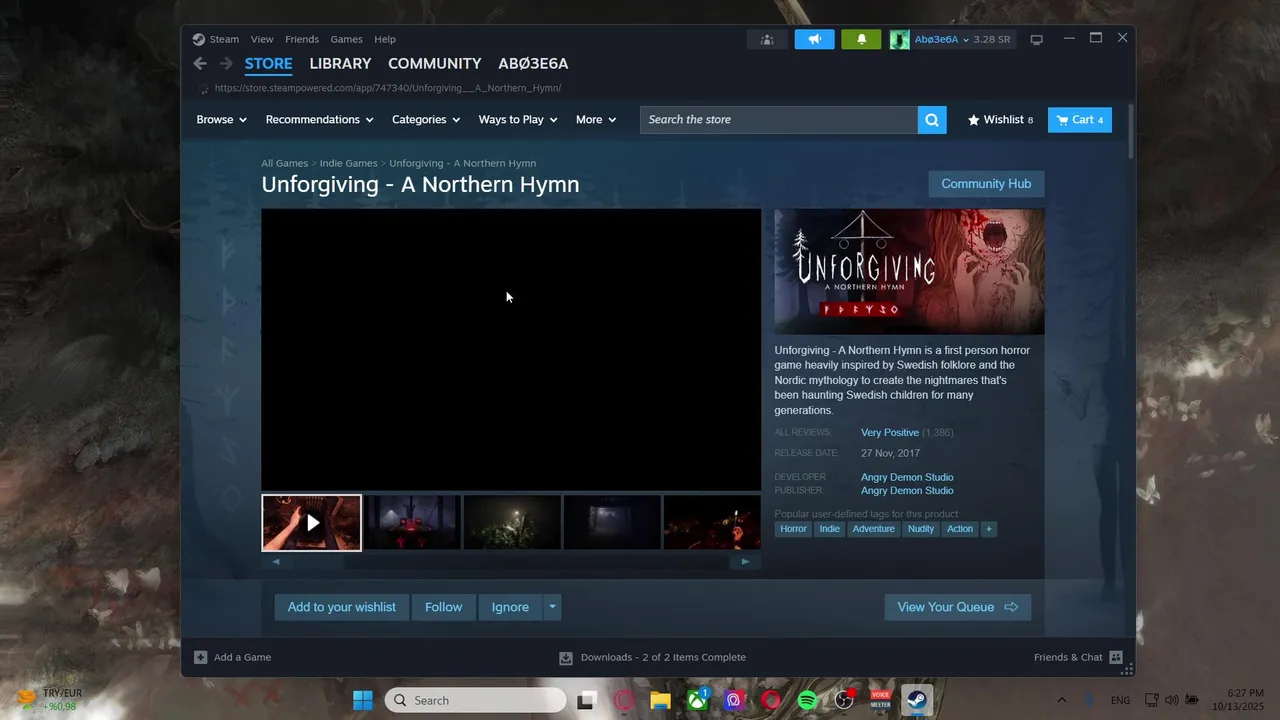The height and width of the screenshot is (720, 1280).
Task: Play the trailer video thumbnail
Action: [312, 522]
